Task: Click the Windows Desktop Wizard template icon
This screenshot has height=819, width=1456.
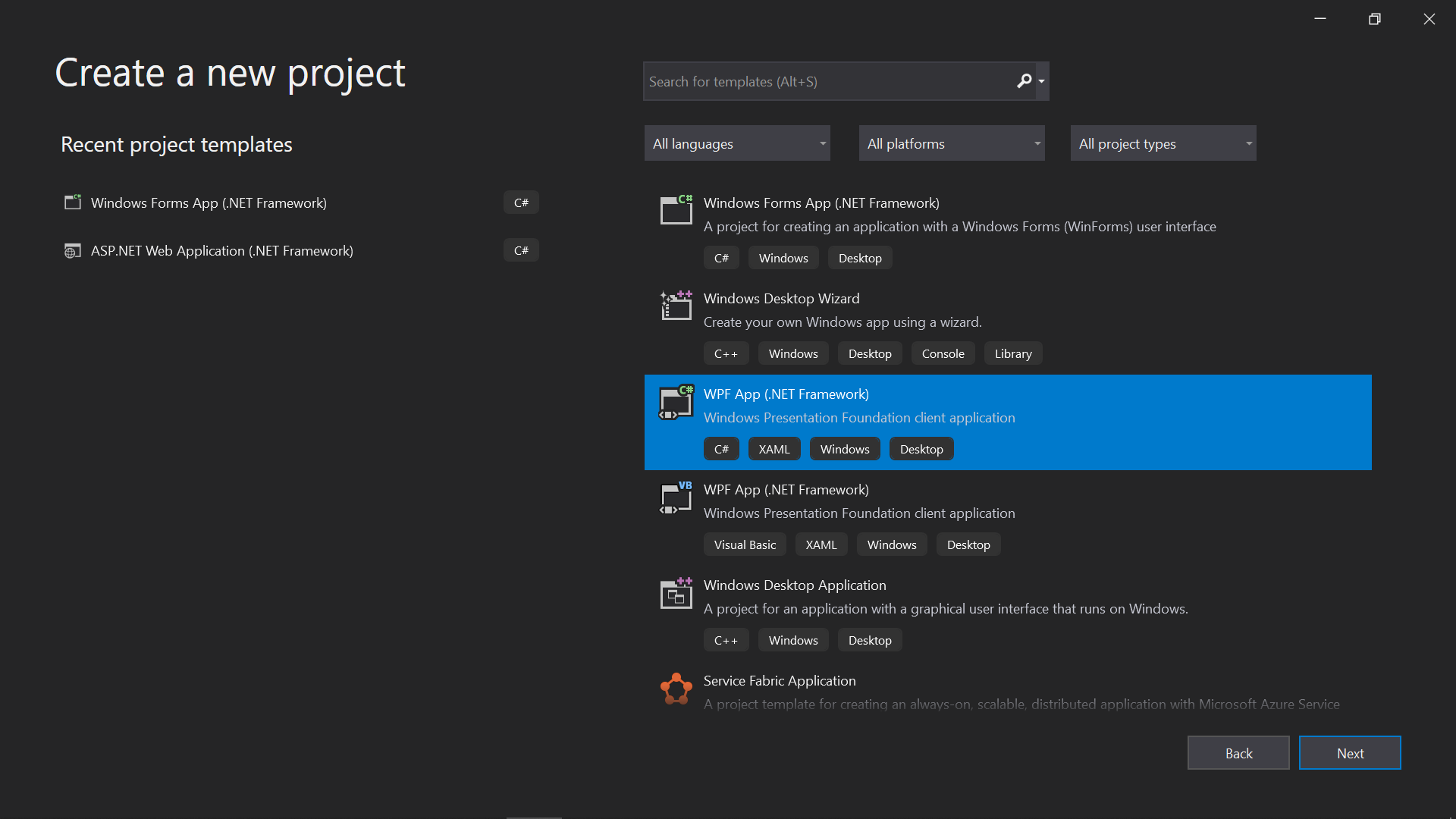Action: [676, 306]
